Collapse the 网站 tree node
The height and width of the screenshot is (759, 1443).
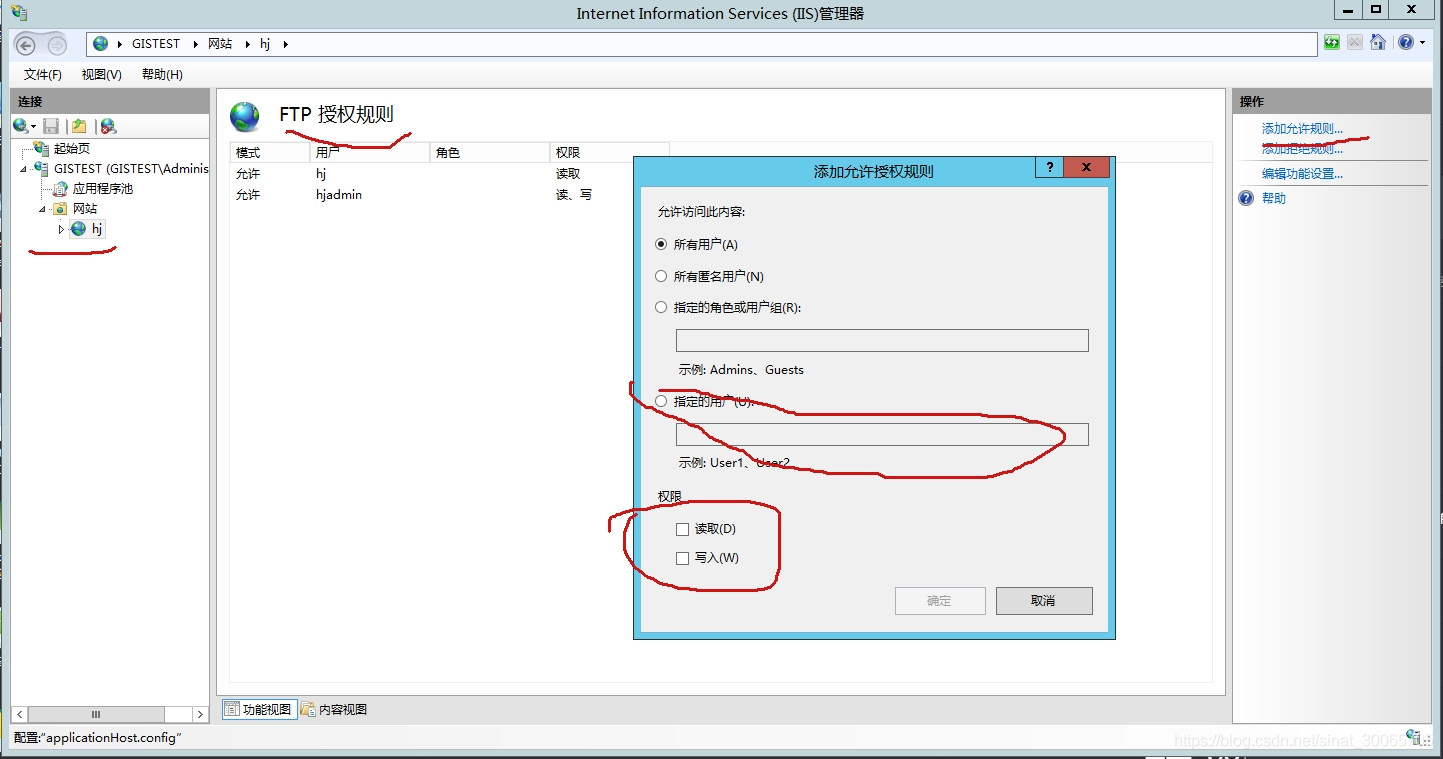(x=43, y=209)
